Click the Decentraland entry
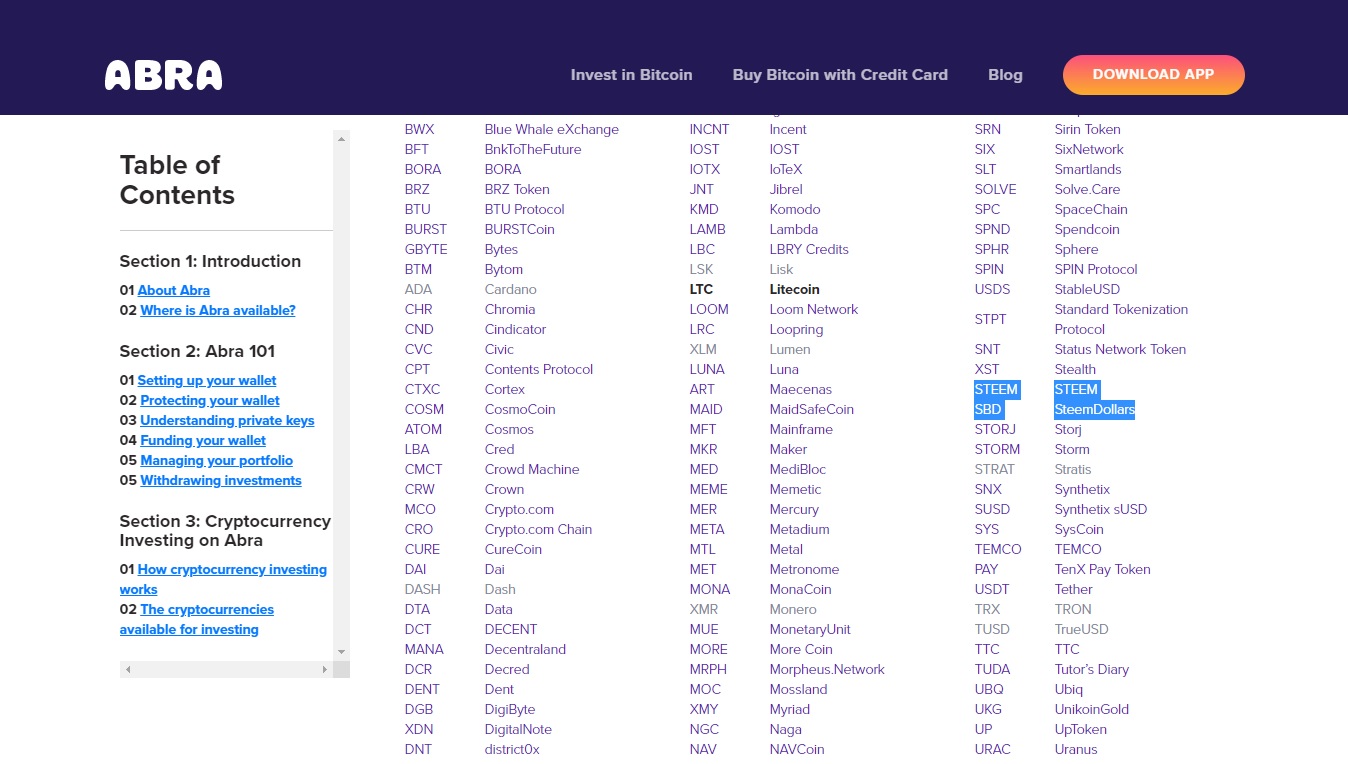Viewport: 1348px width, 764px height. (x=525, y=649)
